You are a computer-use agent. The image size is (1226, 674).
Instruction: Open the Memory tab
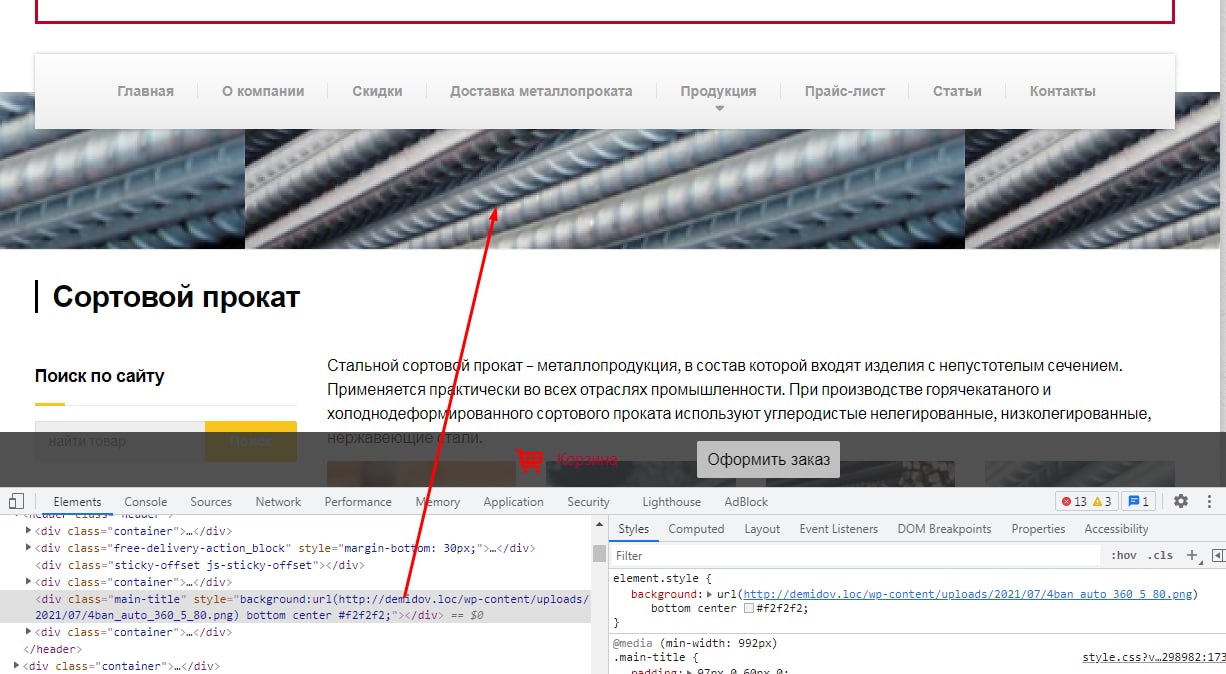tap(438, 502)
